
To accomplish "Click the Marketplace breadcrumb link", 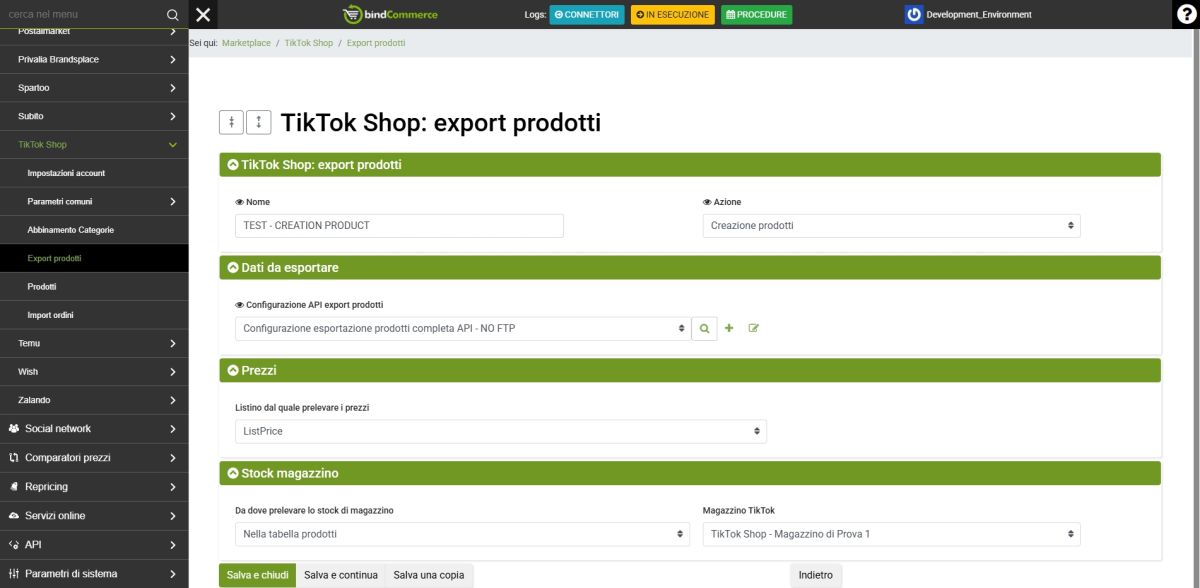I will (x=246, y=43).
